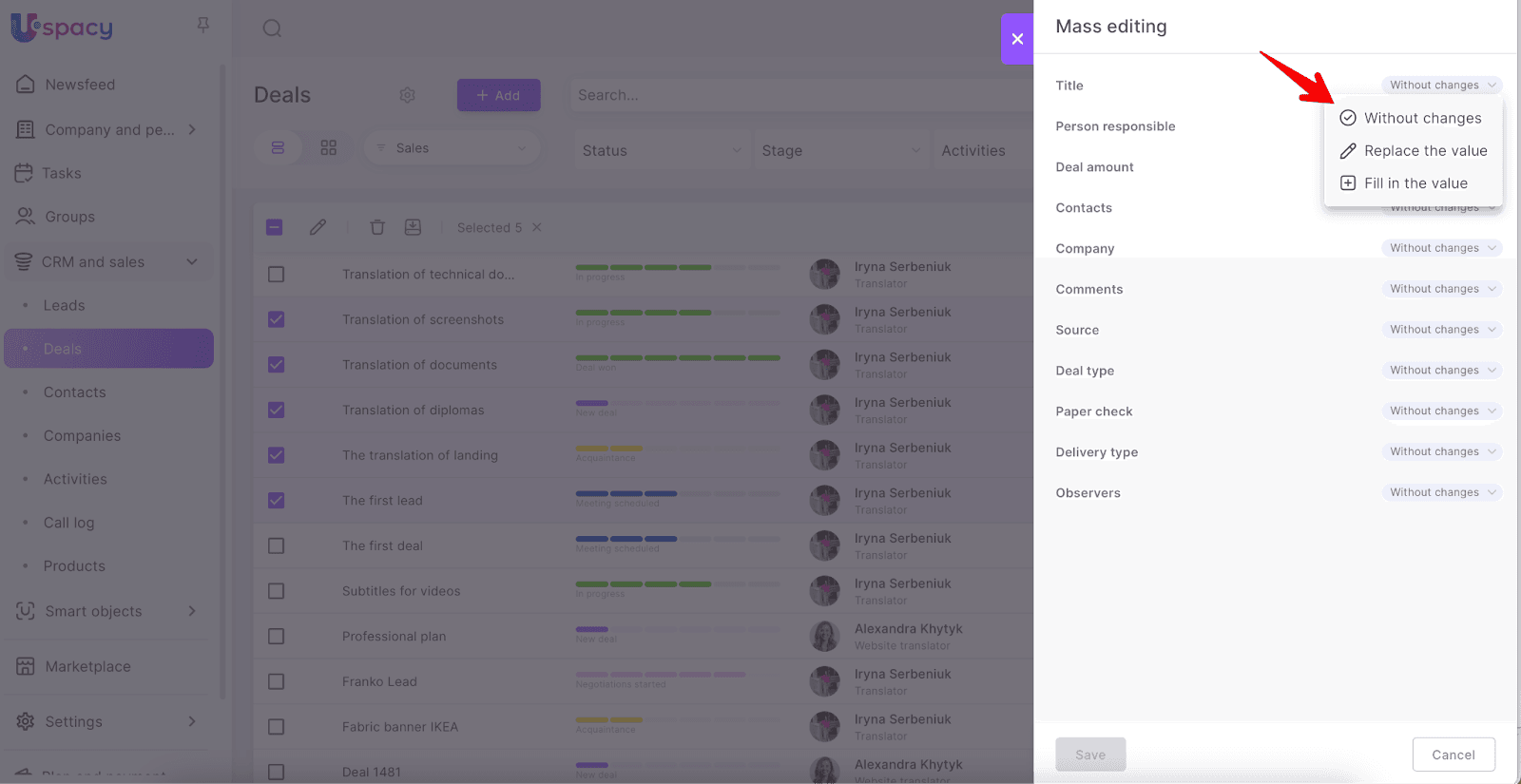Open the Deal type changes dropdown
1521x784 pixels.
(x=1441, y=371)
